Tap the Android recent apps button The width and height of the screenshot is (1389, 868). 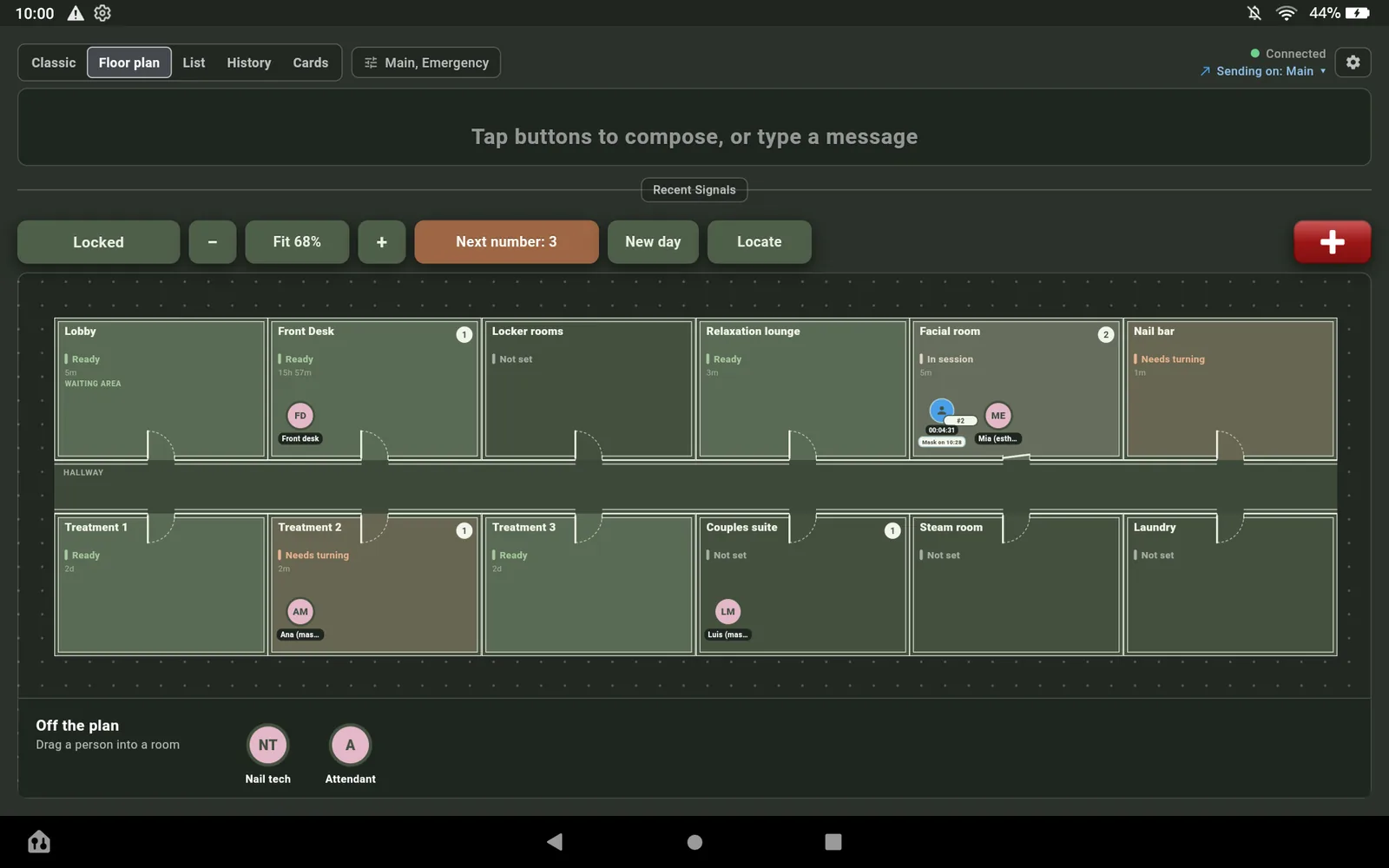pos(833,841)
